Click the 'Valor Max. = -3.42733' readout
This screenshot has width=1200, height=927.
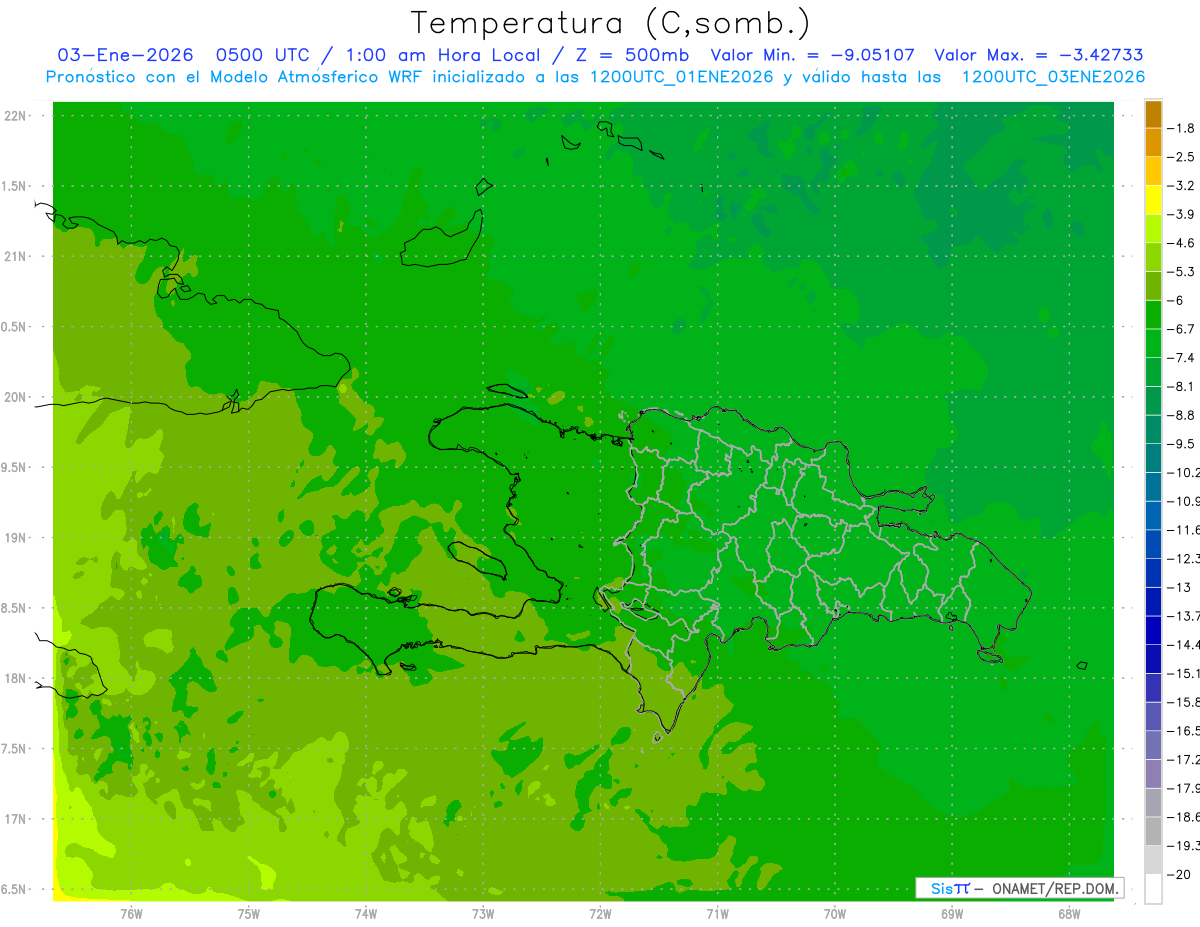1038,55
